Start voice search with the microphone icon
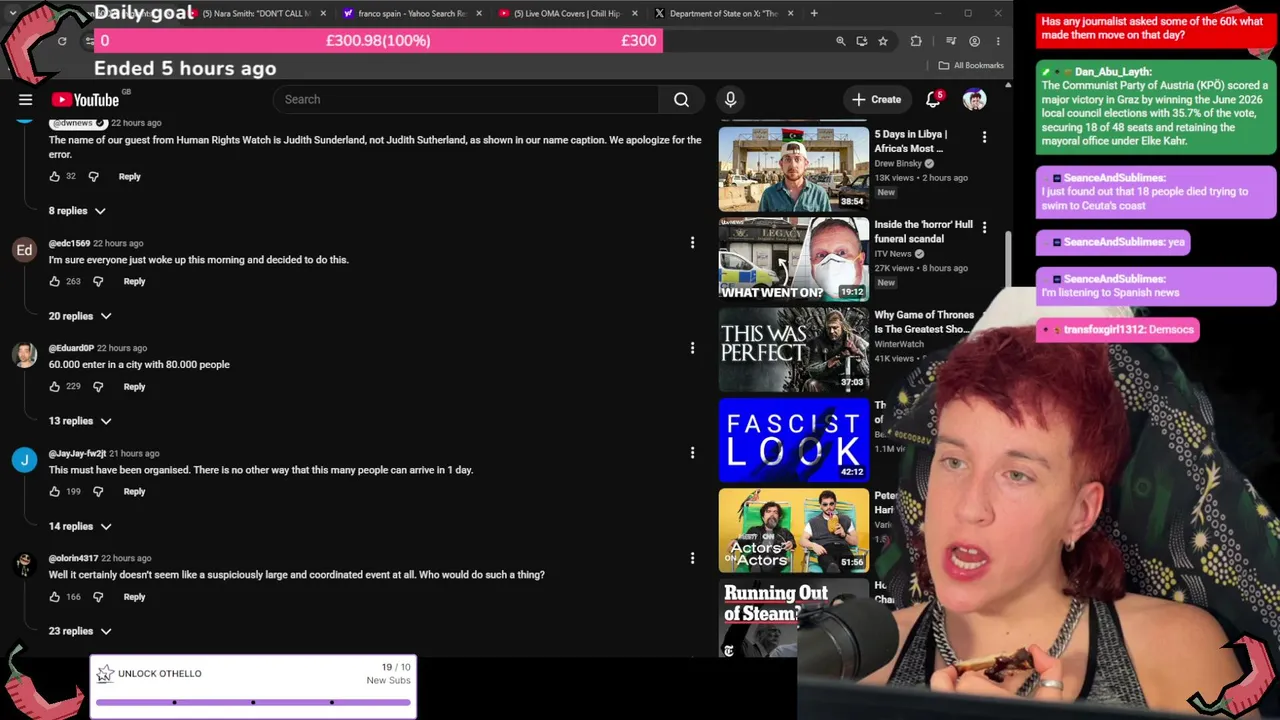The height and width of the screenshot is (720, 1280). 730,99
